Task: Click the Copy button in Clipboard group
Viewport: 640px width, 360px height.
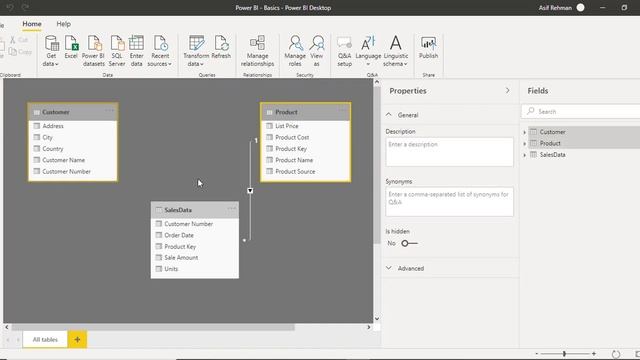Action: click(x=20, y=52)
